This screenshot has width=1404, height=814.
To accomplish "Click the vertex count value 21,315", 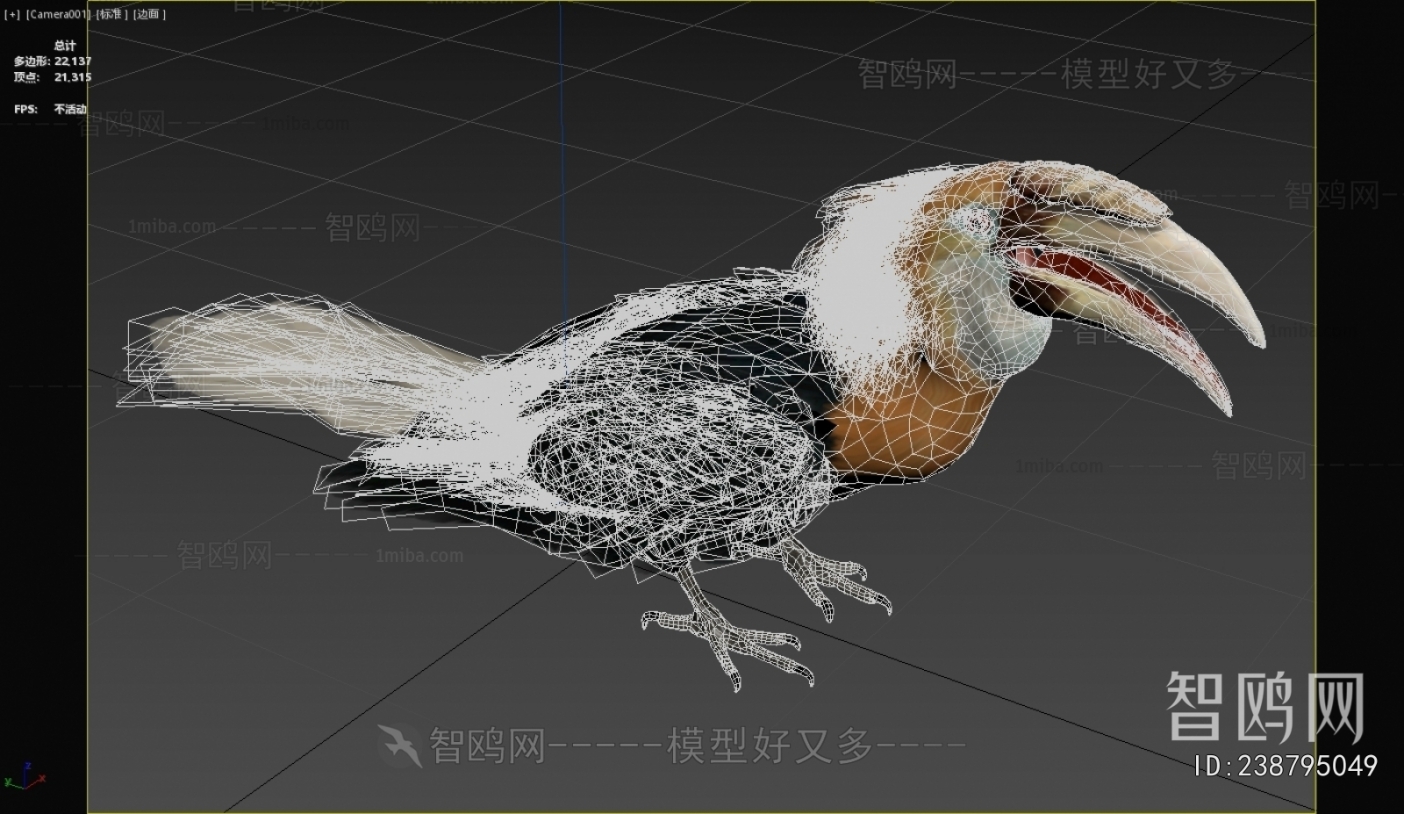I will [x=73, y=77].
